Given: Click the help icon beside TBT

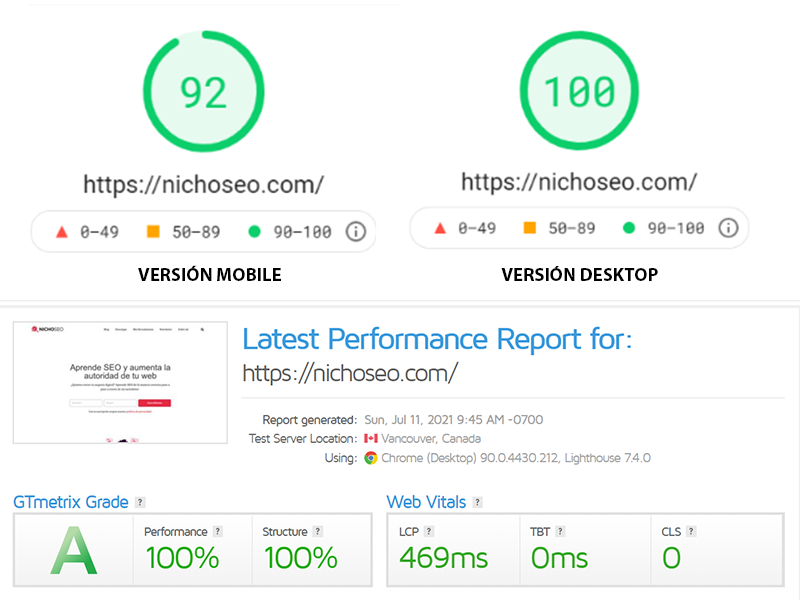Looking at the screenshot, I should point(562,532).
